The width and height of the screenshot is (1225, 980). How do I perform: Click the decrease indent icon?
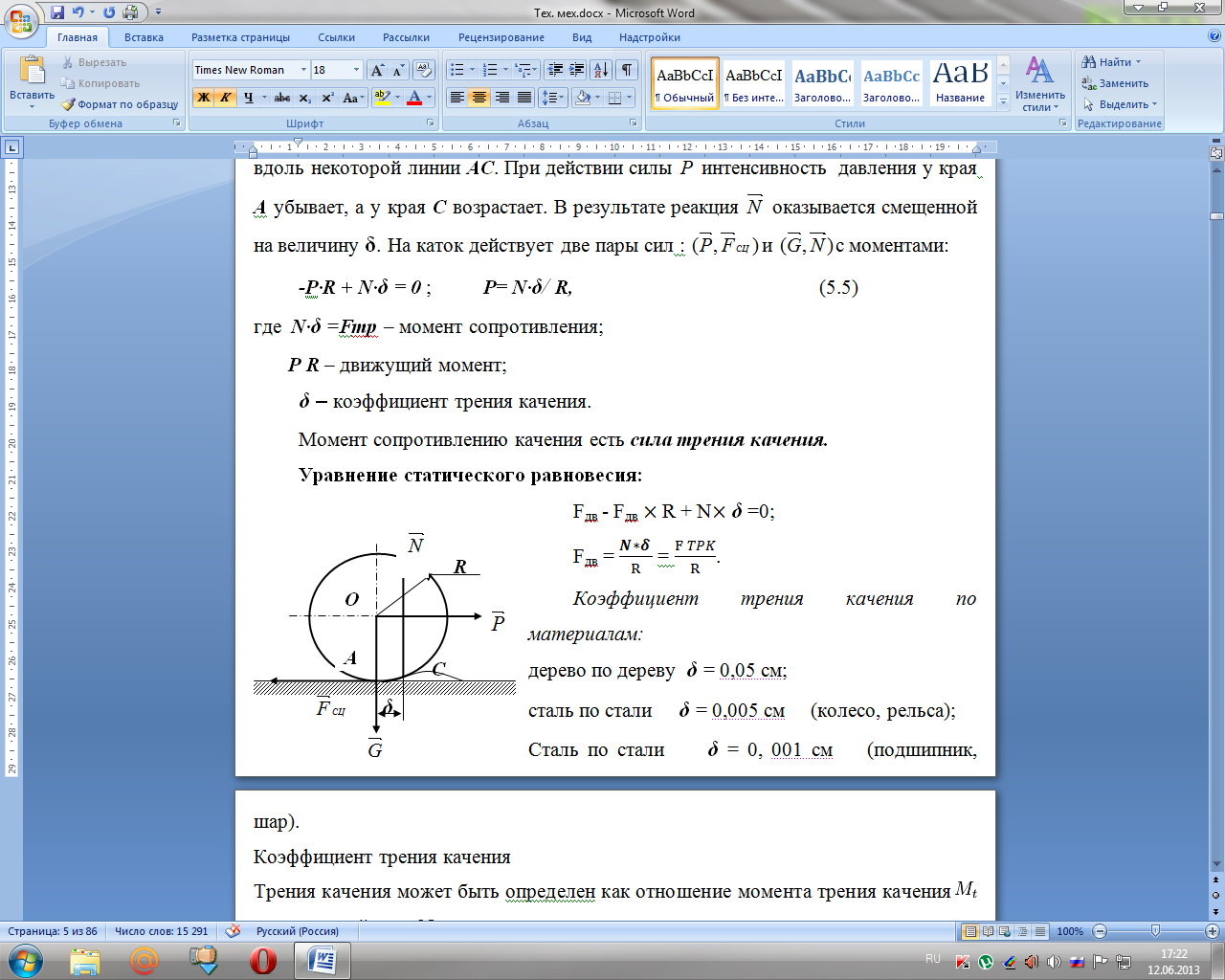pyautogui.click(x=555, y=70)
